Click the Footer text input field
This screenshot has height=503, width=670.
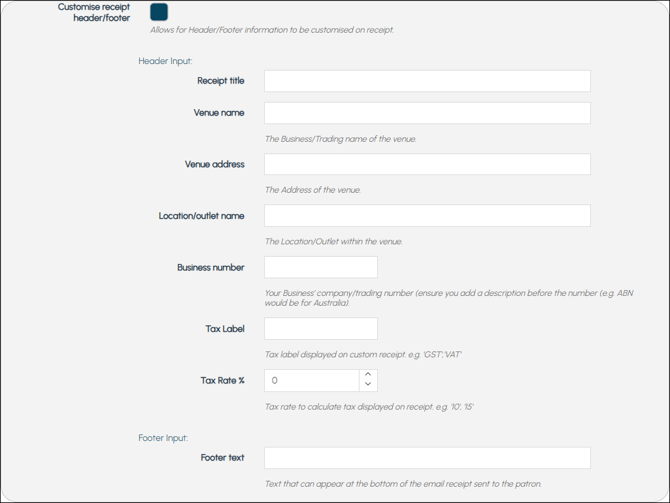[x=427, y=458]
